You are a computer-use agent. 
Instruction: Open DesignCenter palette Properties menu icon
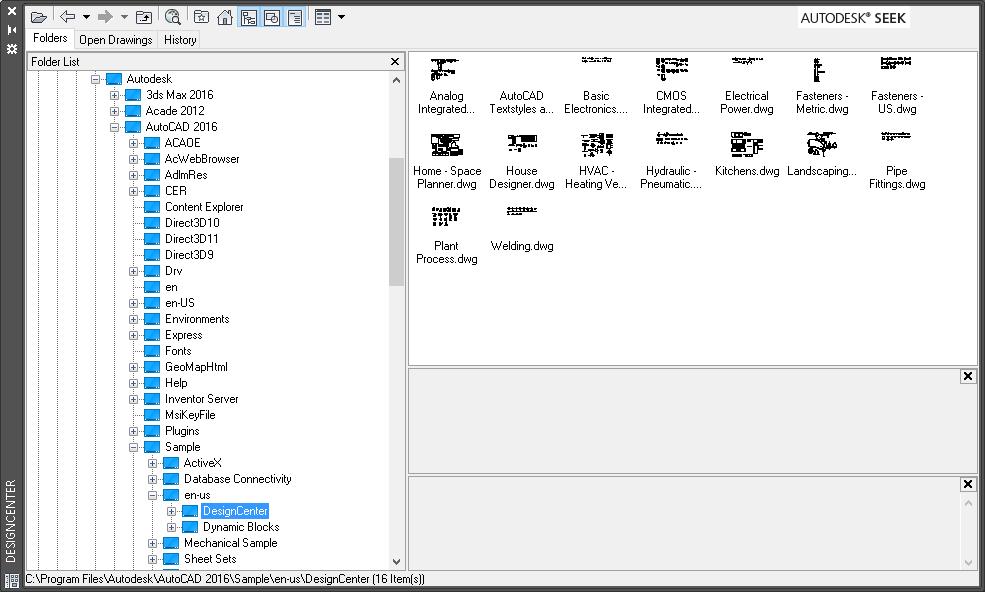coord(12,48)
